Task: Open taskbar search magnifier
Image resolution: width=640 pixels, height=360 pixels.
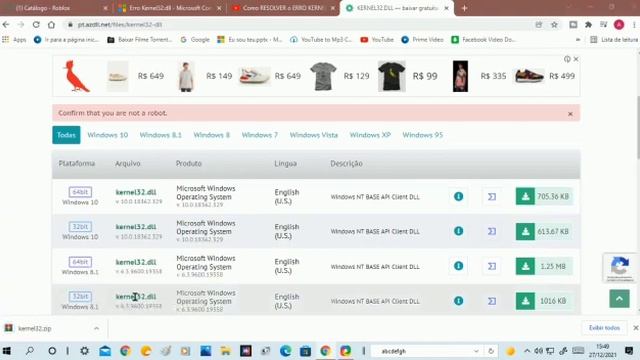Action: [30, 351]
